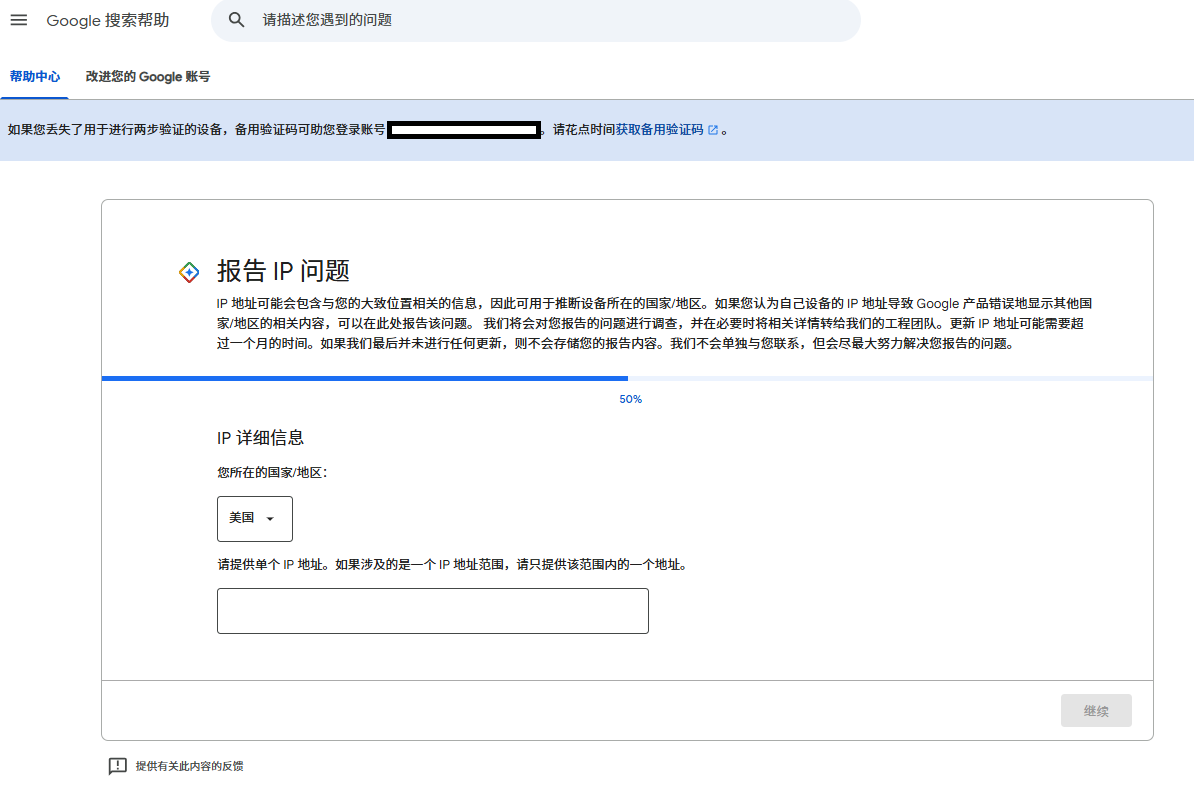
Task: Click the diamond icon beside 报告 IP 问题
Action: click(x=189, y=272)
